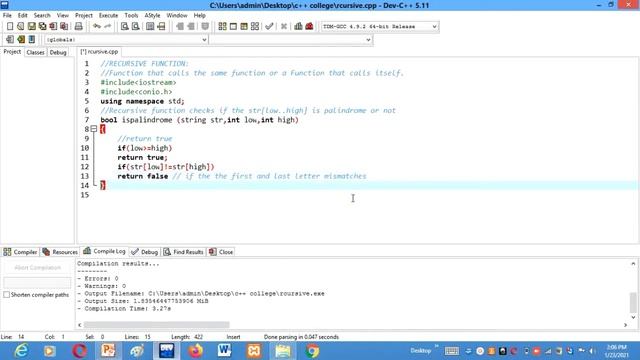This screenshot has width=640, height=360.
Task: Click the Stop execution X icon
Action: pos(284,26)
